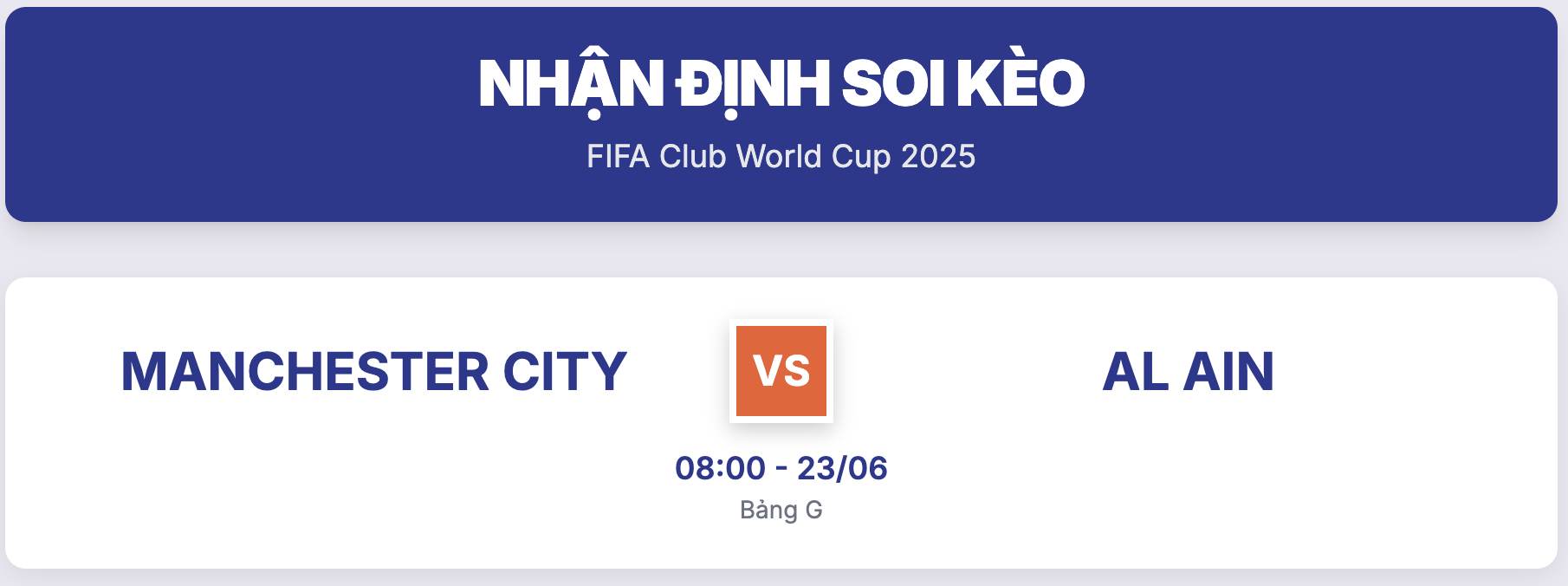The image size is (1568, 586).
Task: Click the NHẬN ĐỊNH SOI KÈO heading
Action: pyautogui.click(x=781, y=84)
